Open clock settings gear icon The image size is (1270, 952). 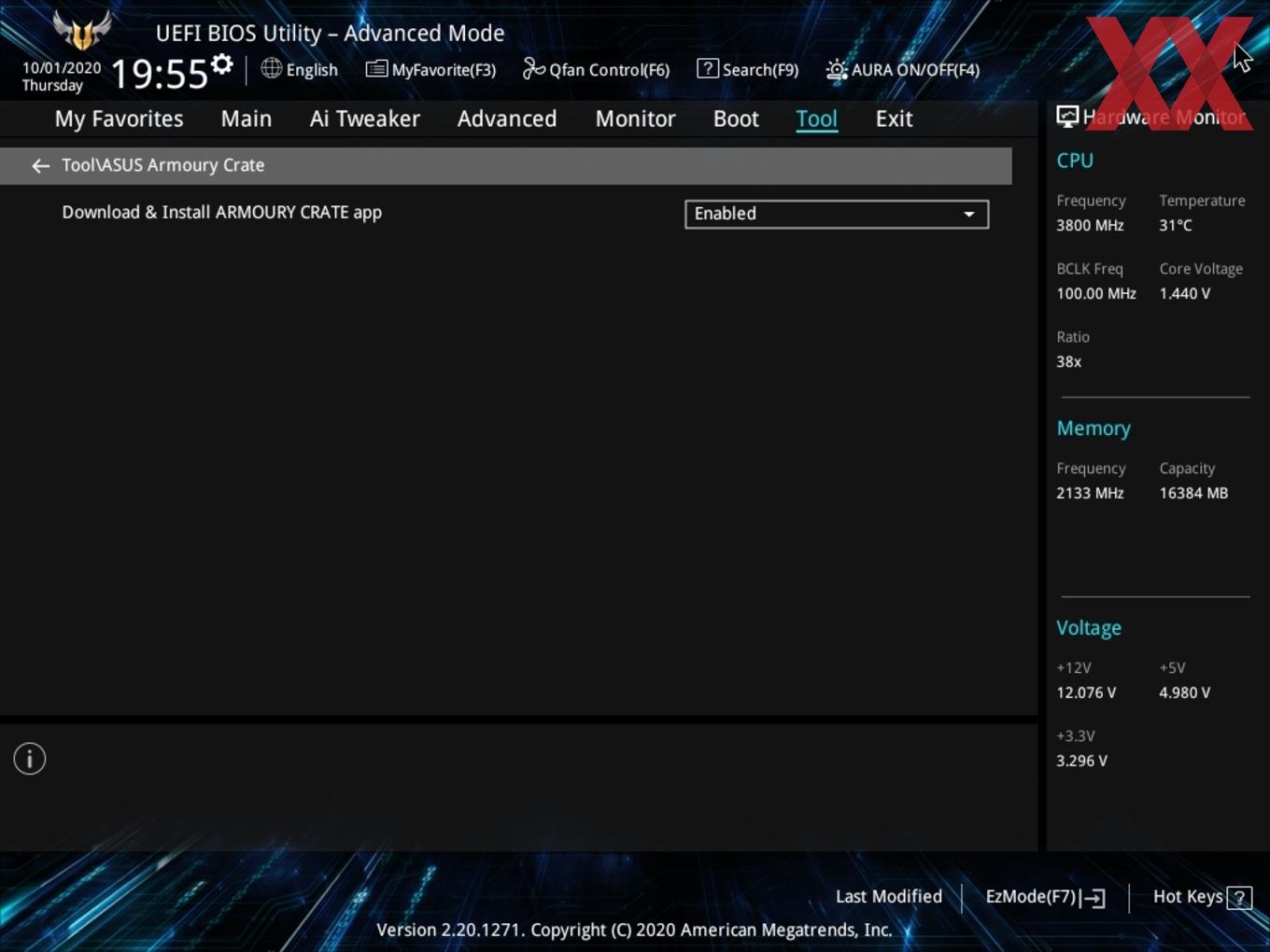pos(222,64)
